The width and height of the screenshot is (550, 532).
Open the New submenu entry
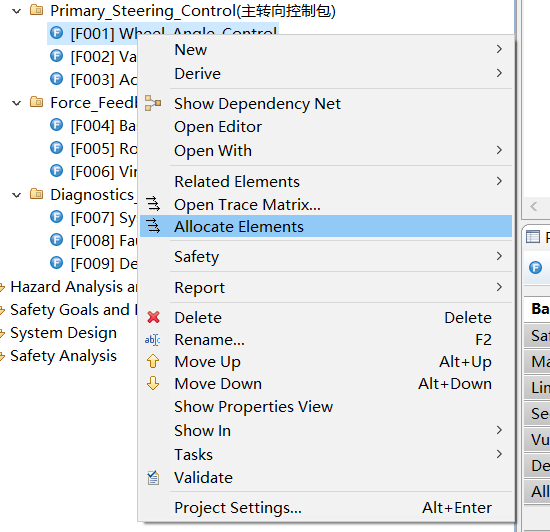(x=326, y=49)
